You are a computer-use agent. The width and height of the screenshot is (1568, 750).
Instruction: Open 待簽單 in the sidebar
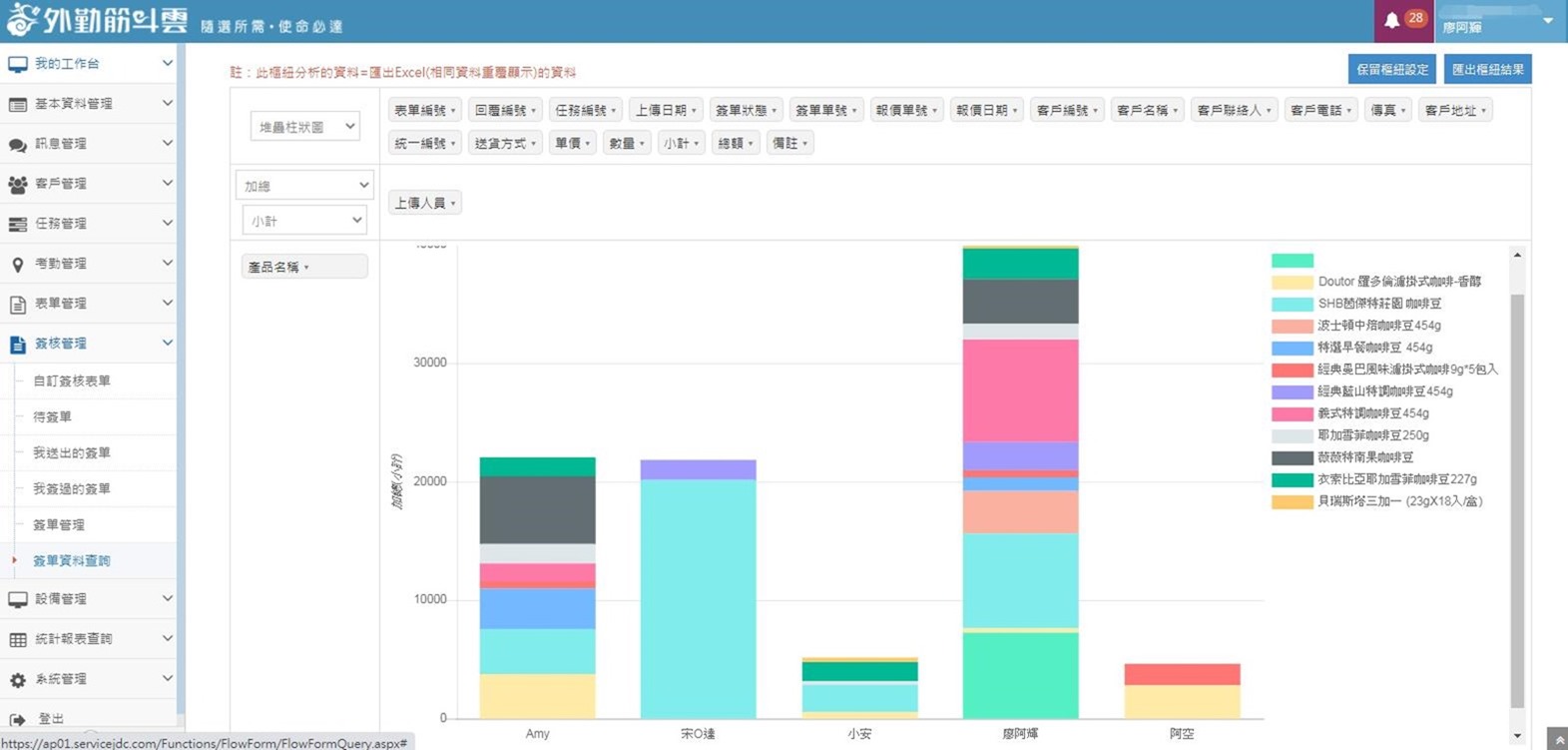click(x=53, y=416)
